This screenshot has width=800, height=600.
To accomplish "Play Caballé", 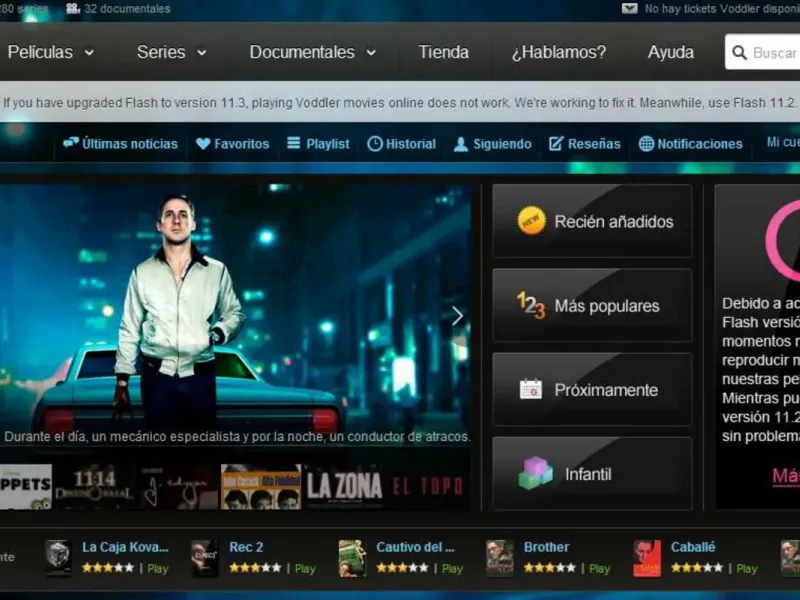I will (x=746, y=568).
